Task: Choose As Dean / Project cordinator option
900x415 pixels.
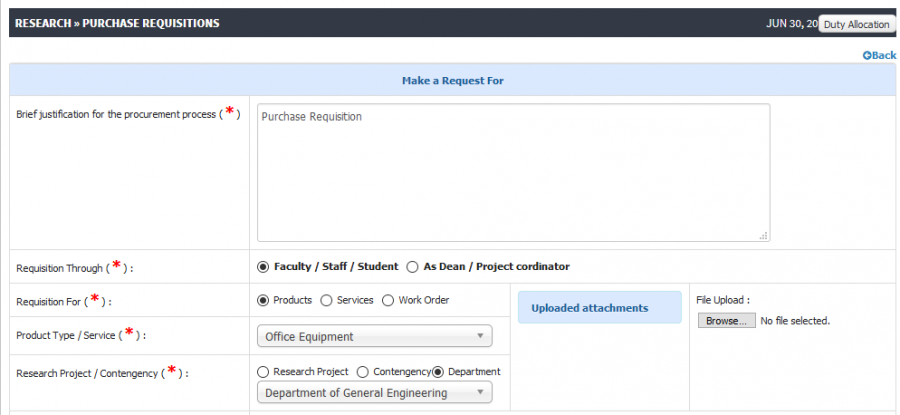Action: tap(412, 267)
